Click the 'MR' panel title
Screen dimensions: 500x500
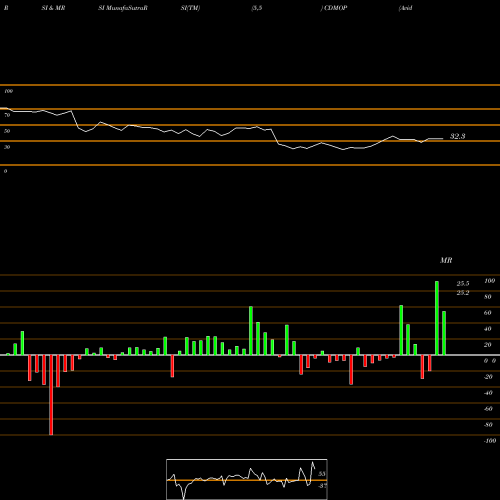(446, 260)
